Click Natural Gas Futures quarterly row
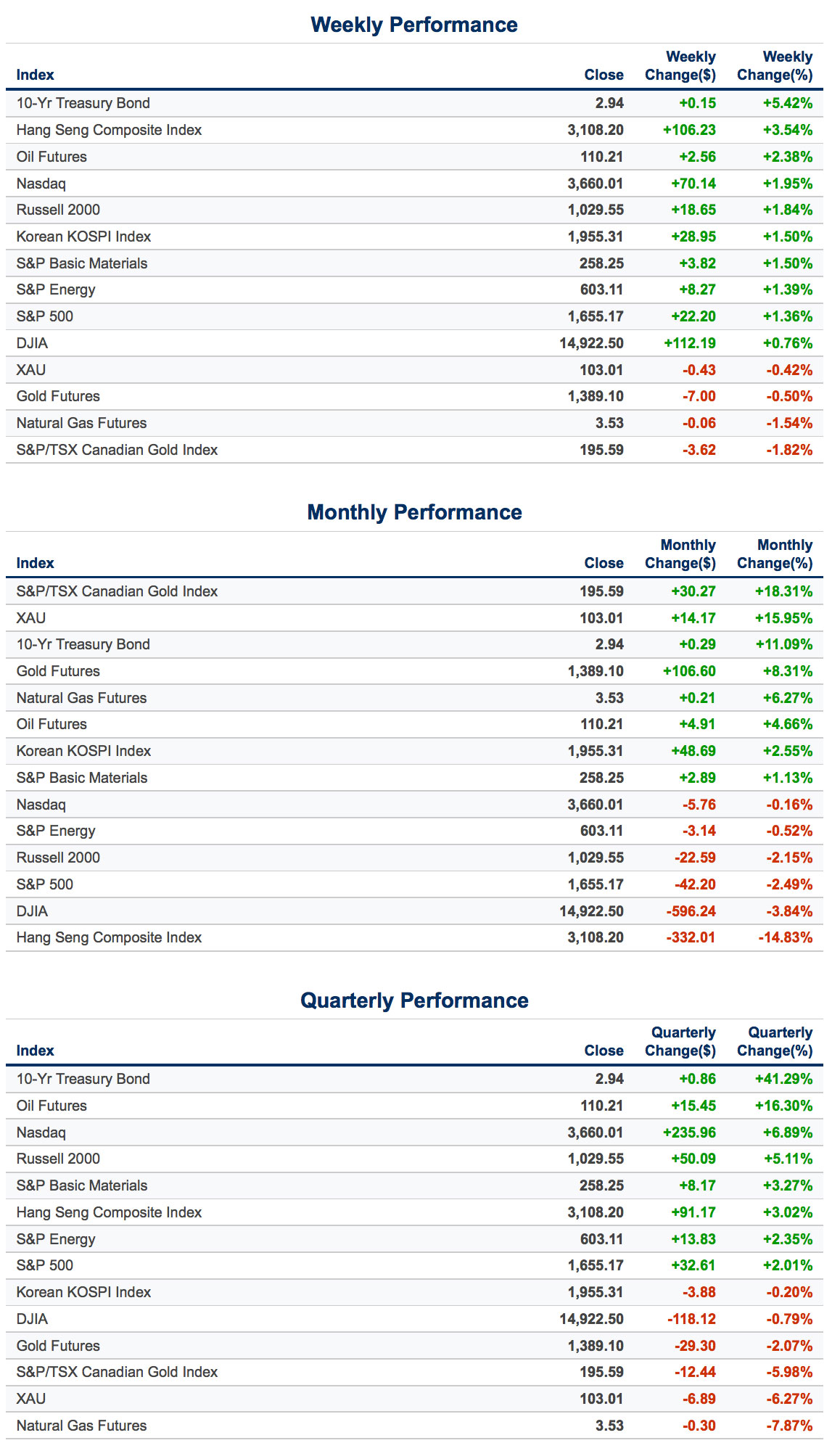 (x=81, y=1426)
